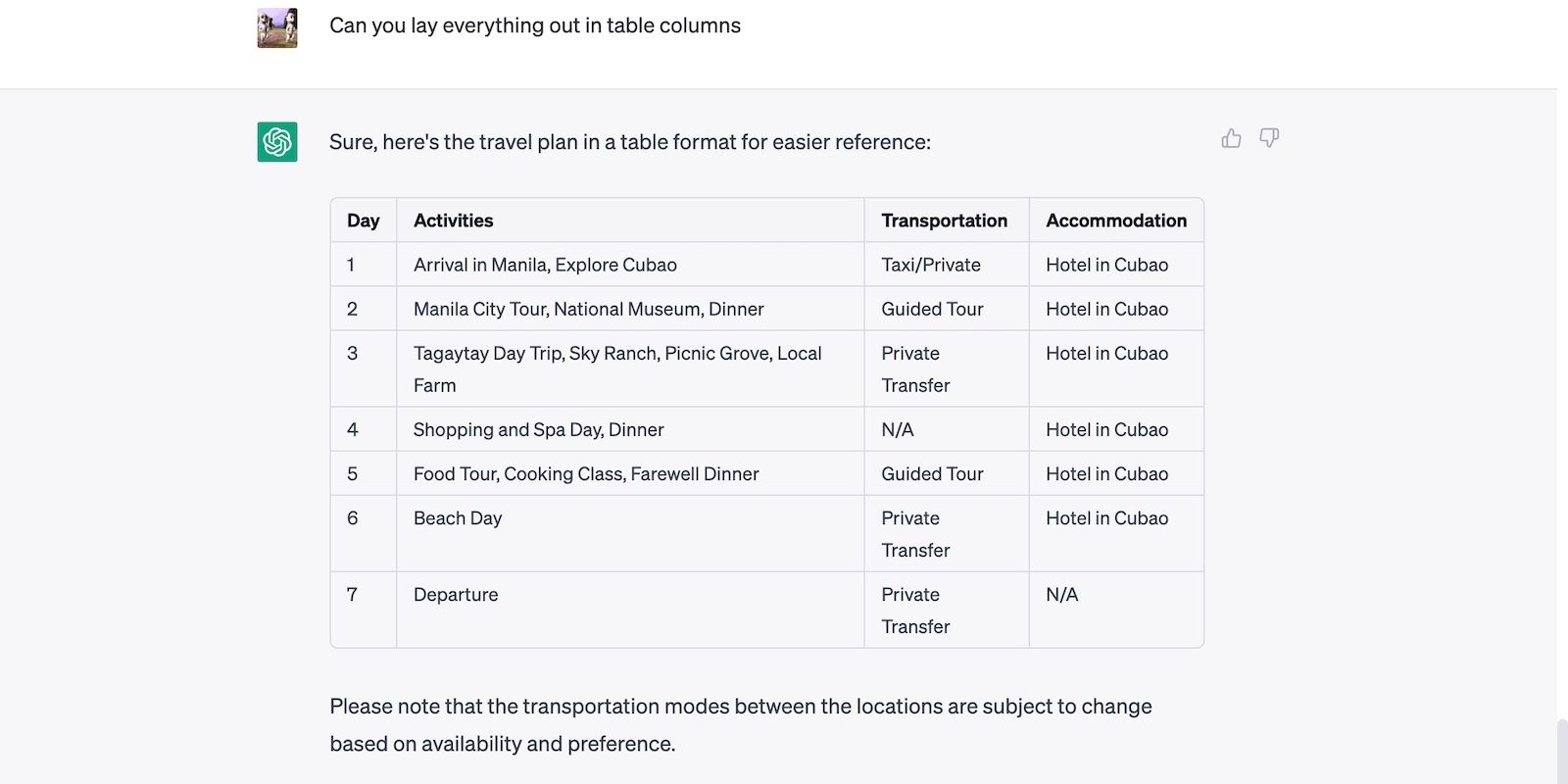The width and height of the screenshot is (1568, 784).
Task: Click the Activities column header
Action: [x=453, y=220]
